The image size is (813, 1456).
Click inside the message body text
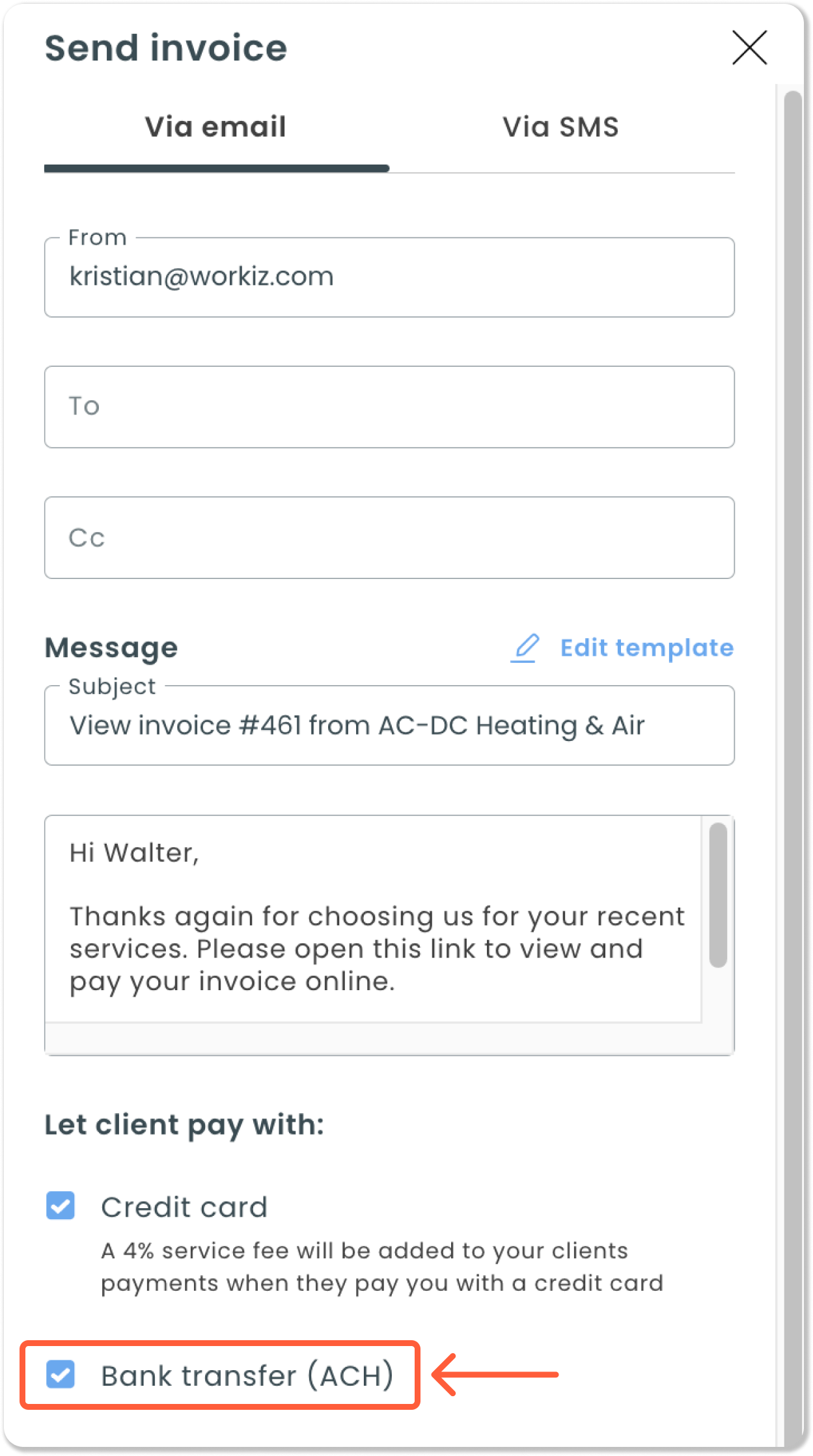(x=376, y=949)
